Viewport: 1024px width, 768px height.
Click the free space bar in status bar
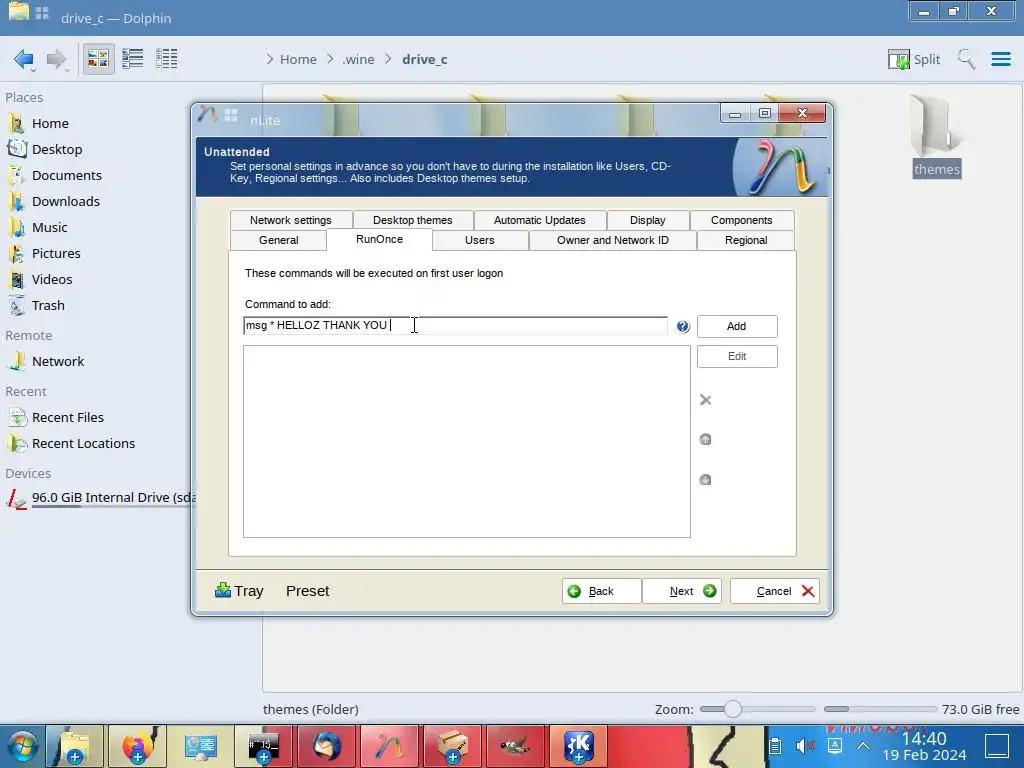(880, 709)
